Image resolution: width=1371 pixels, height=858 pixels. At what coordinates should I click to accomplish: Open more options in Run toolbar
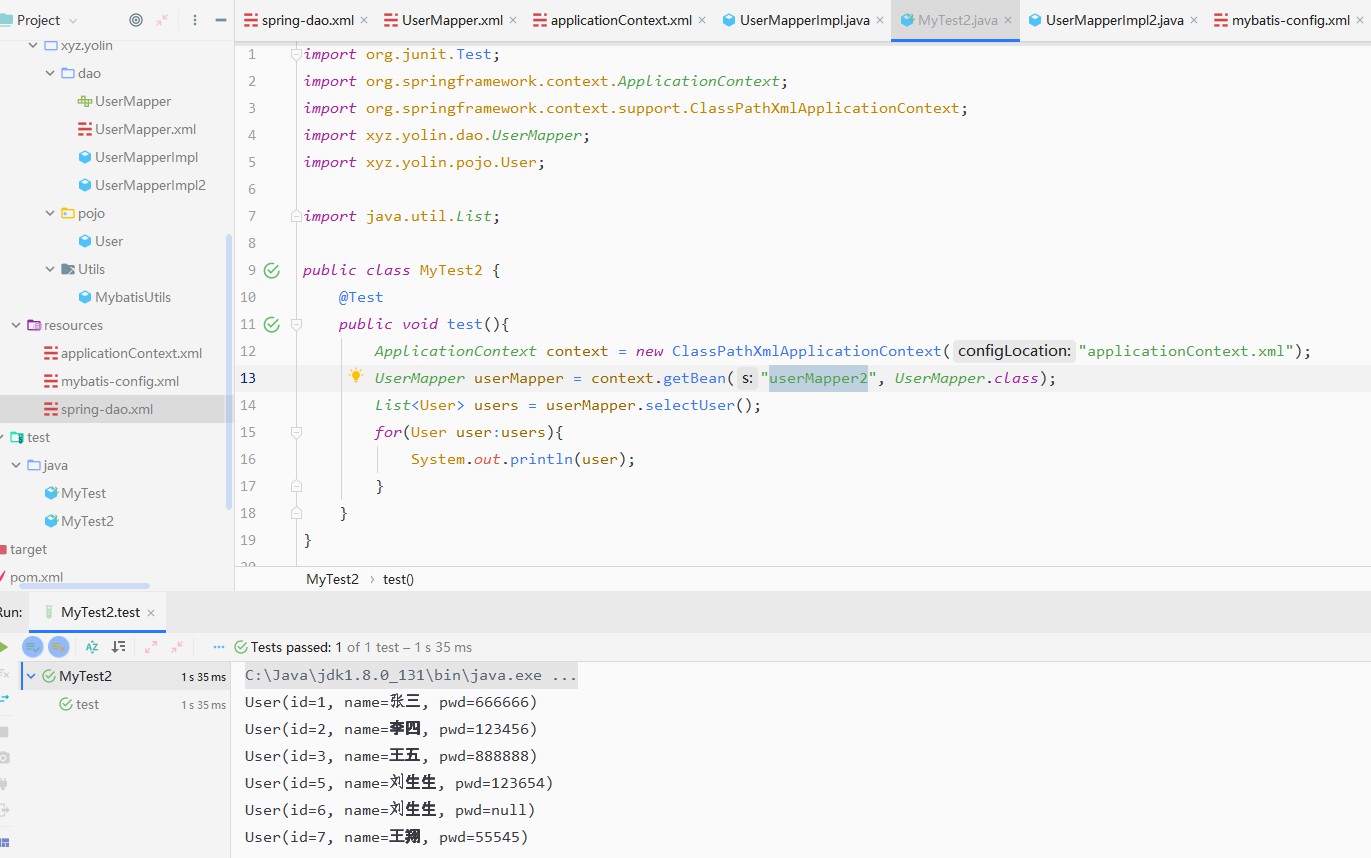coord(219,647)
